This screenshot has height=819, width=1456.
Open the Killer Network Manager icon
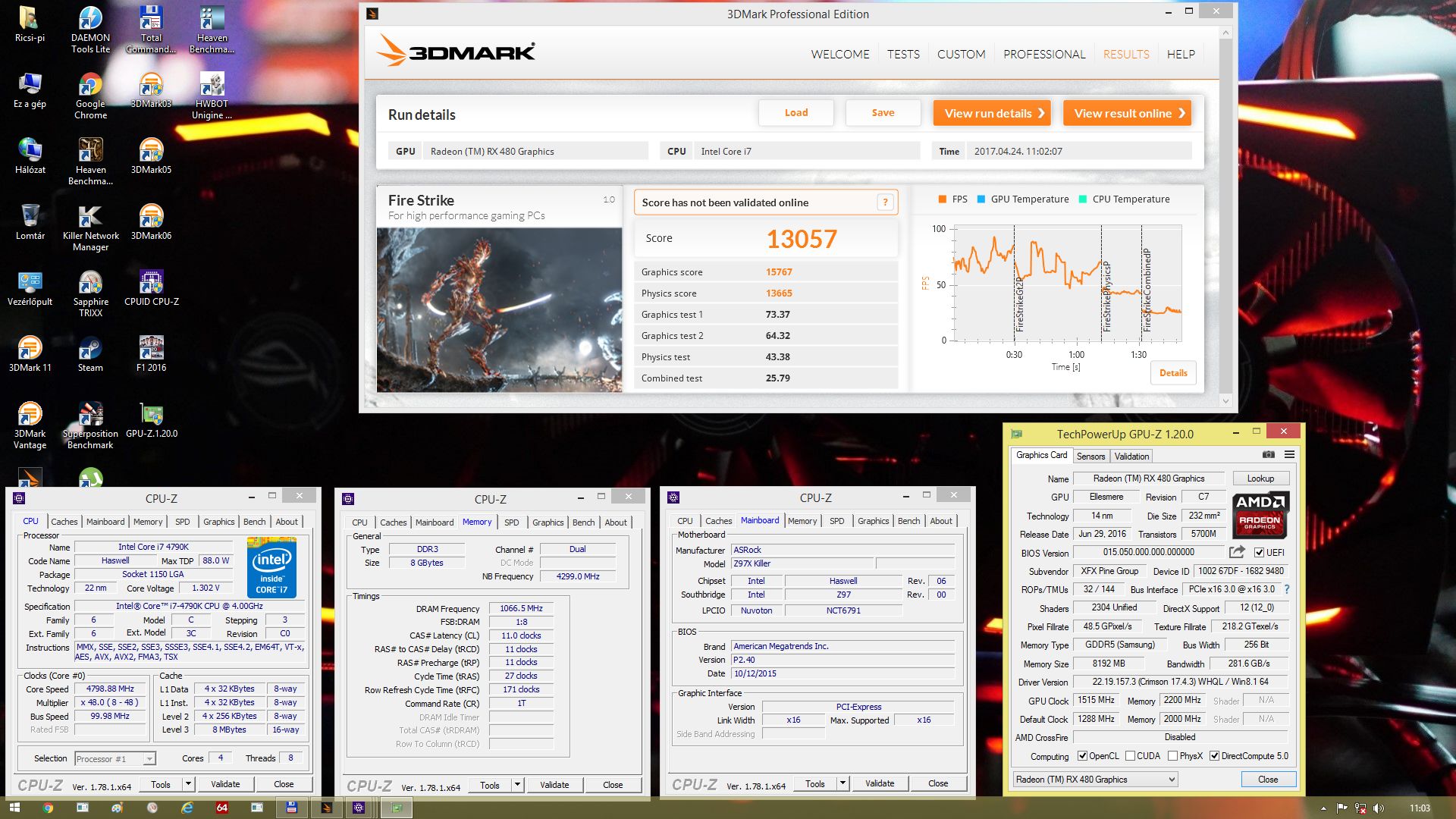click(x=90, y=228)
